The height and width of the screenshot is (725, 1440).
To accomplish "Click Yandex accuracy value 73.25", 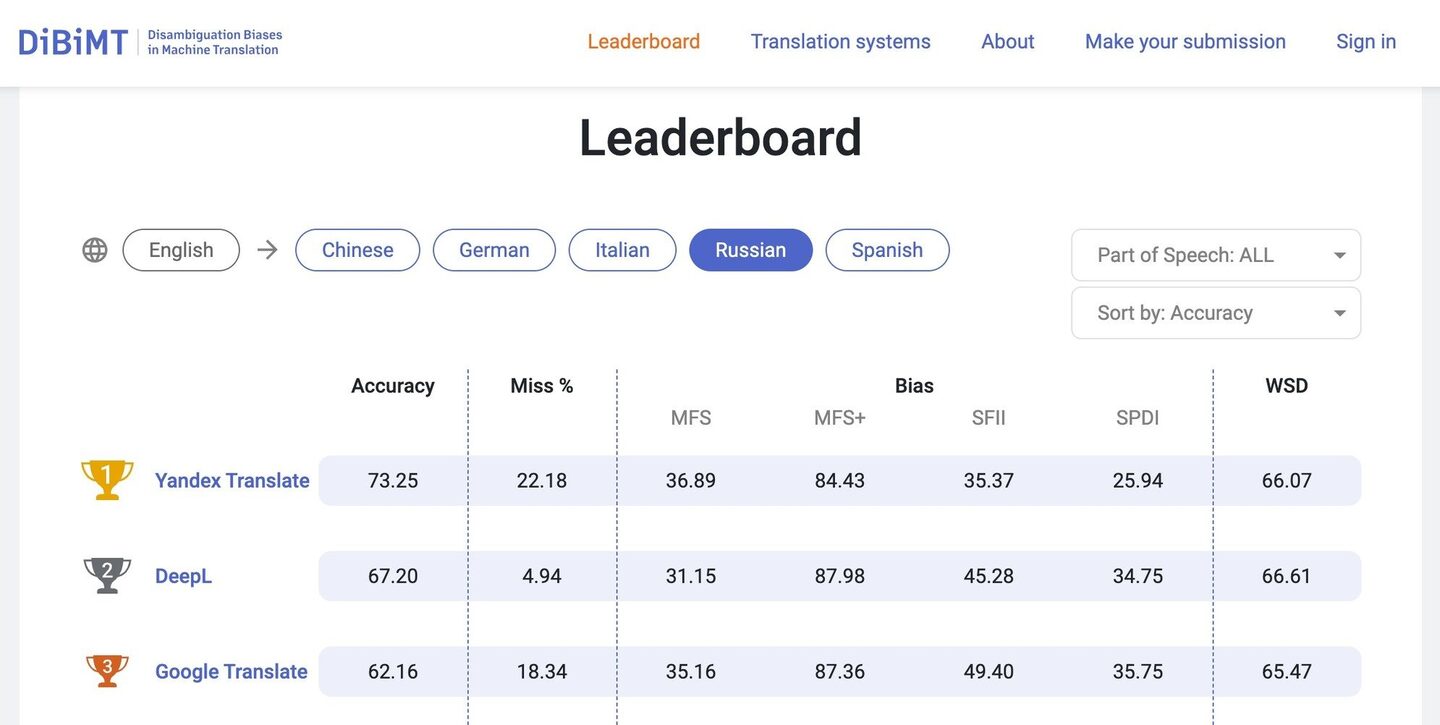I will [393, 481].
